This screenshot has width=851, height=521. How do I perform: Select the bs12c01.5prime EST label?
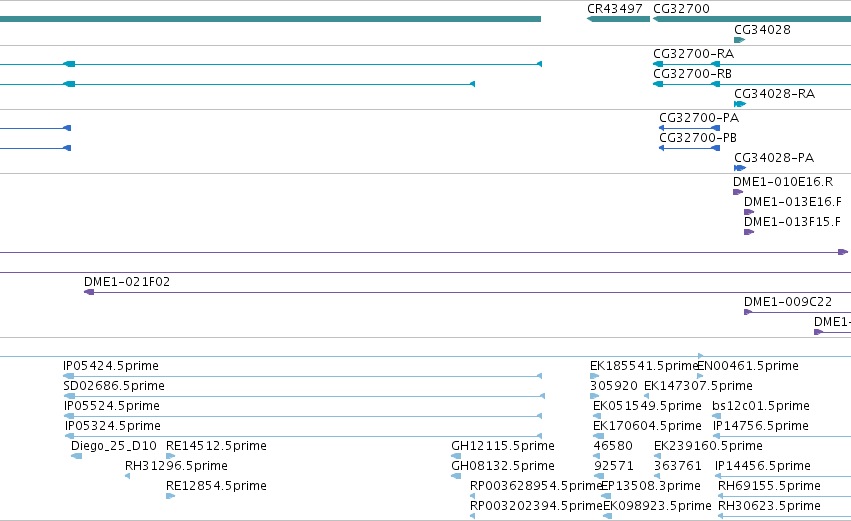point(761,406)
